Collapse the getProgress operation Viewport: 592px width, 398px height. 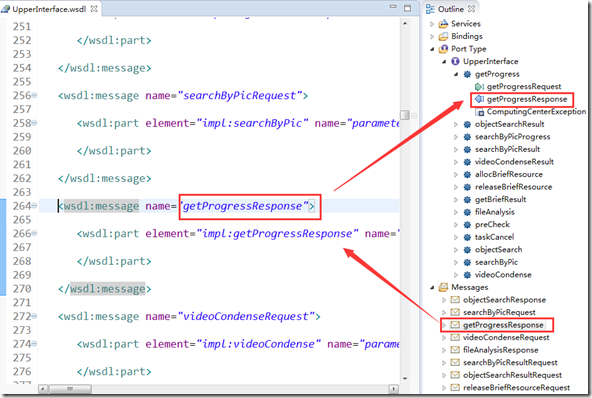pos(456,74)
